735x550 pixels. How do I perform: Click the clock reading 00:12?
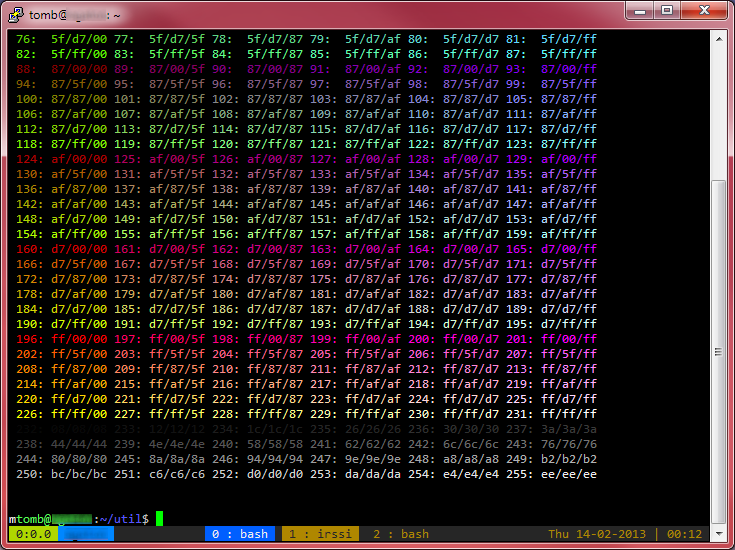tap(684, 534)
